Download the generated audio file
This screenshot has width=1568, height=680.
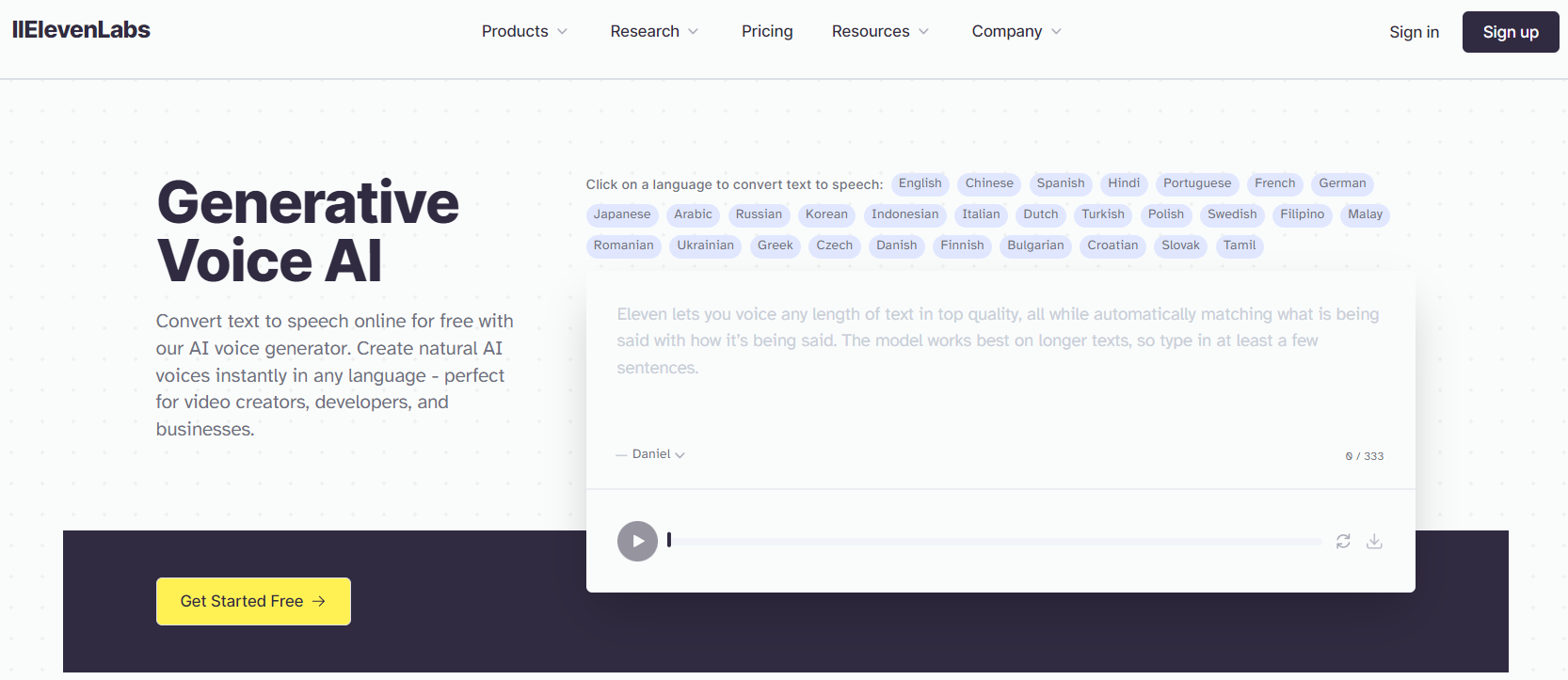point(1375,541)
